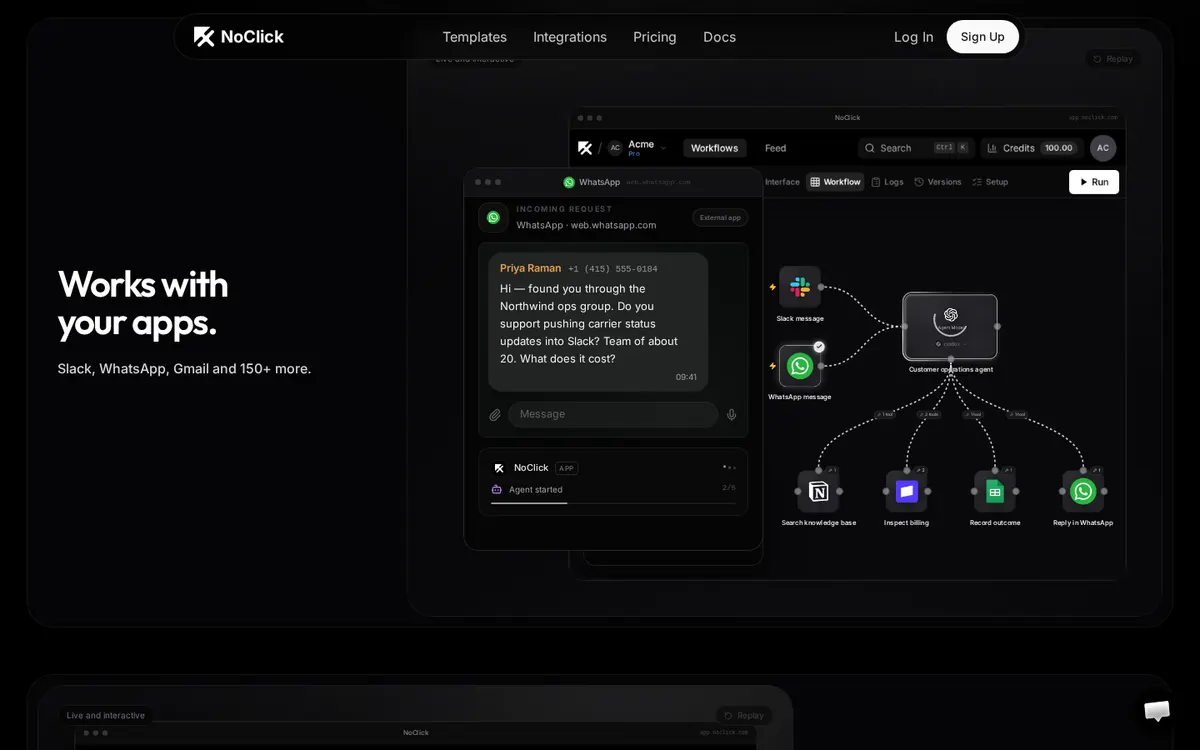
Task: Open the chat widget at the bottom right
Action: [x=1157, y=710]
